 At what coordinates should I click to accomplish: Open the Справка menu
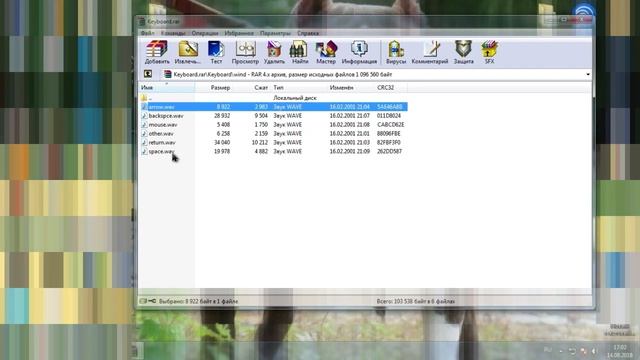[308, 33]
